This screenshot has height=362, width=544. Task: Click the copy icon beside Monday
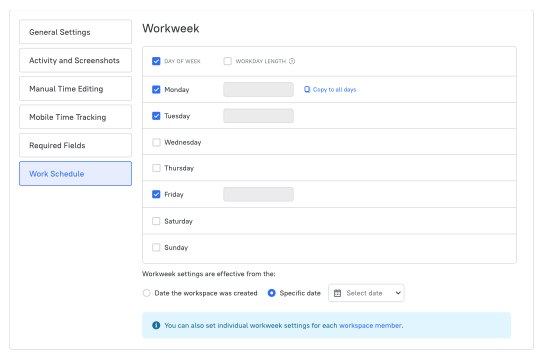pos(307,90)
